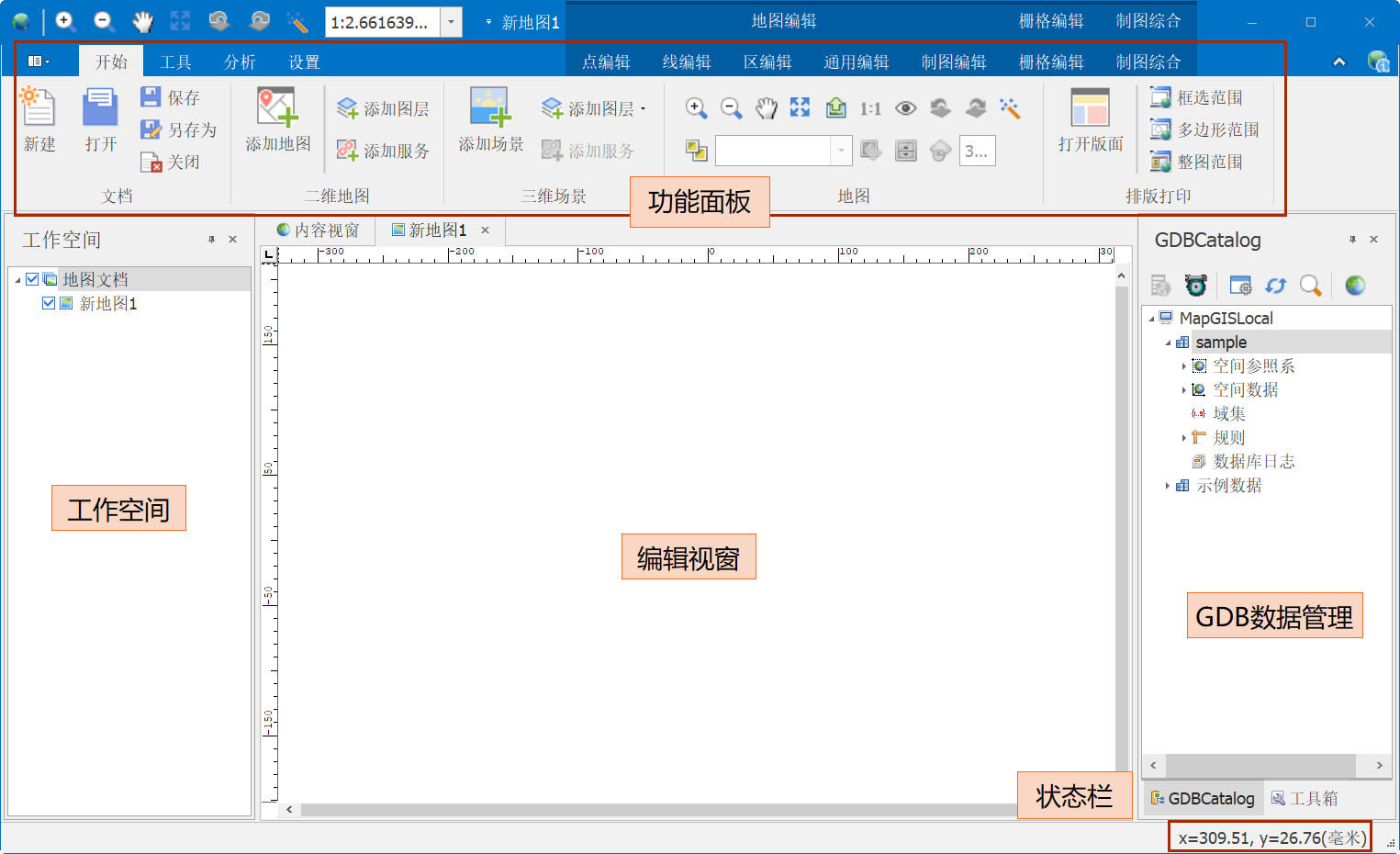Select the pan hand tool in 地图 group
Image resolution: width=1400 pixels, height=854 pixels.
[766, 108]
